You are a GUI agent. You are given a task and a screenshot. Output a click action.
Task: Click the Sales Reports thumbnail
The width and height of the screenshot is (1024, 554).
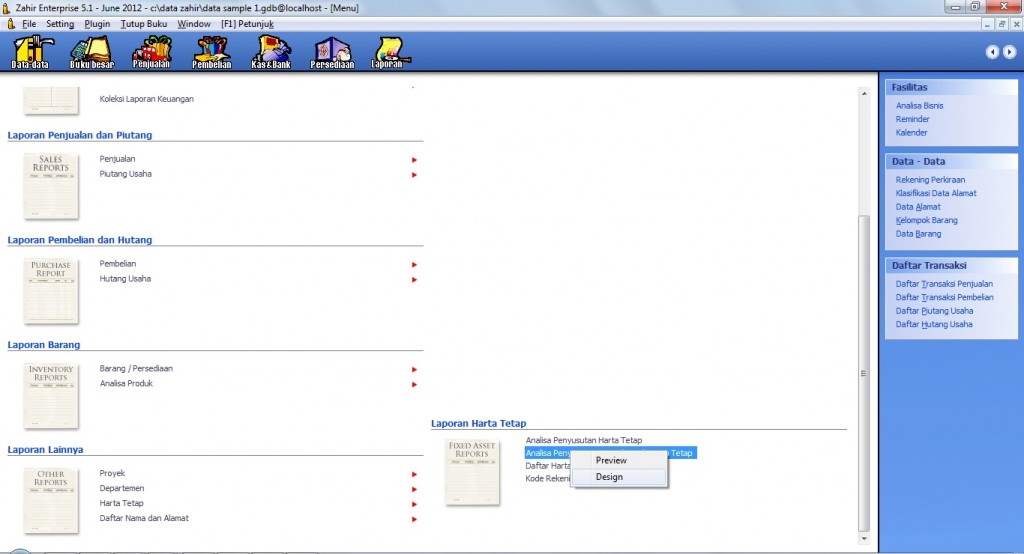click(x=51, y=185)
